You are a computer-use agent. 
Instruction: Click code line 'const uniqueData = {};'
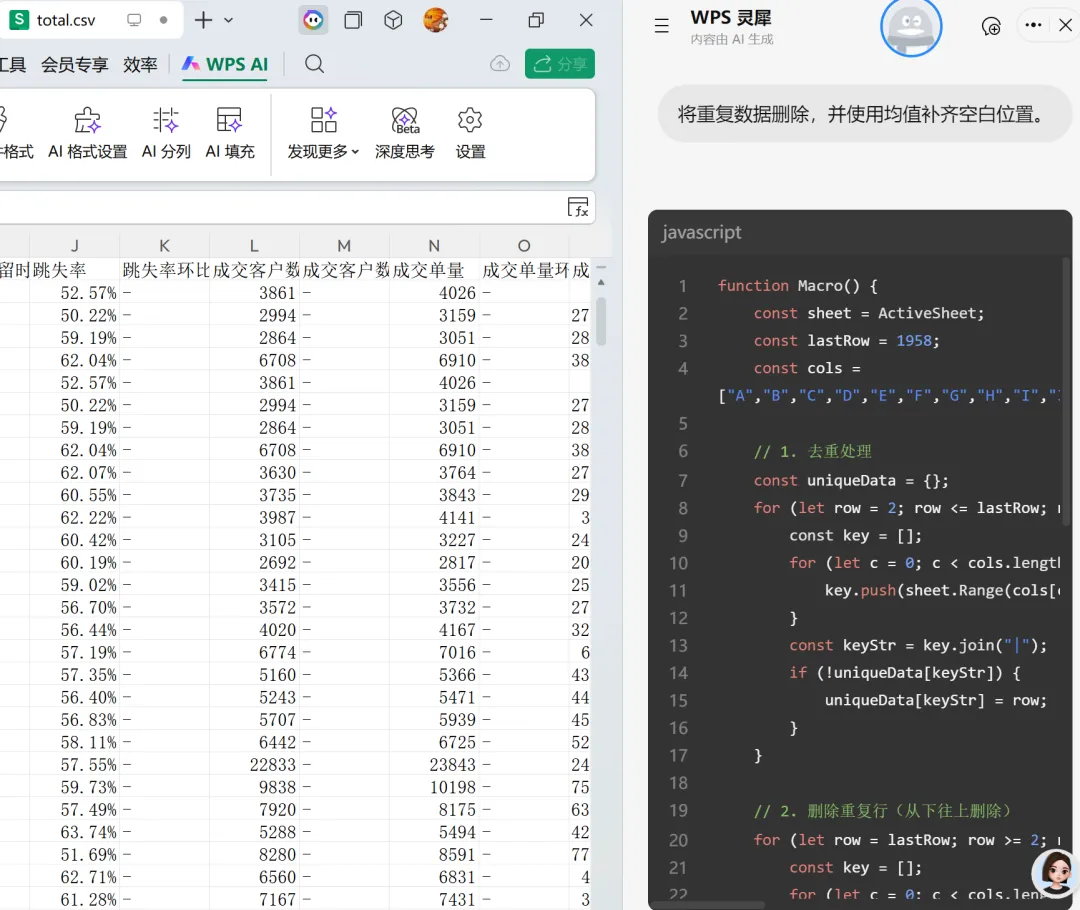[851, 480]
